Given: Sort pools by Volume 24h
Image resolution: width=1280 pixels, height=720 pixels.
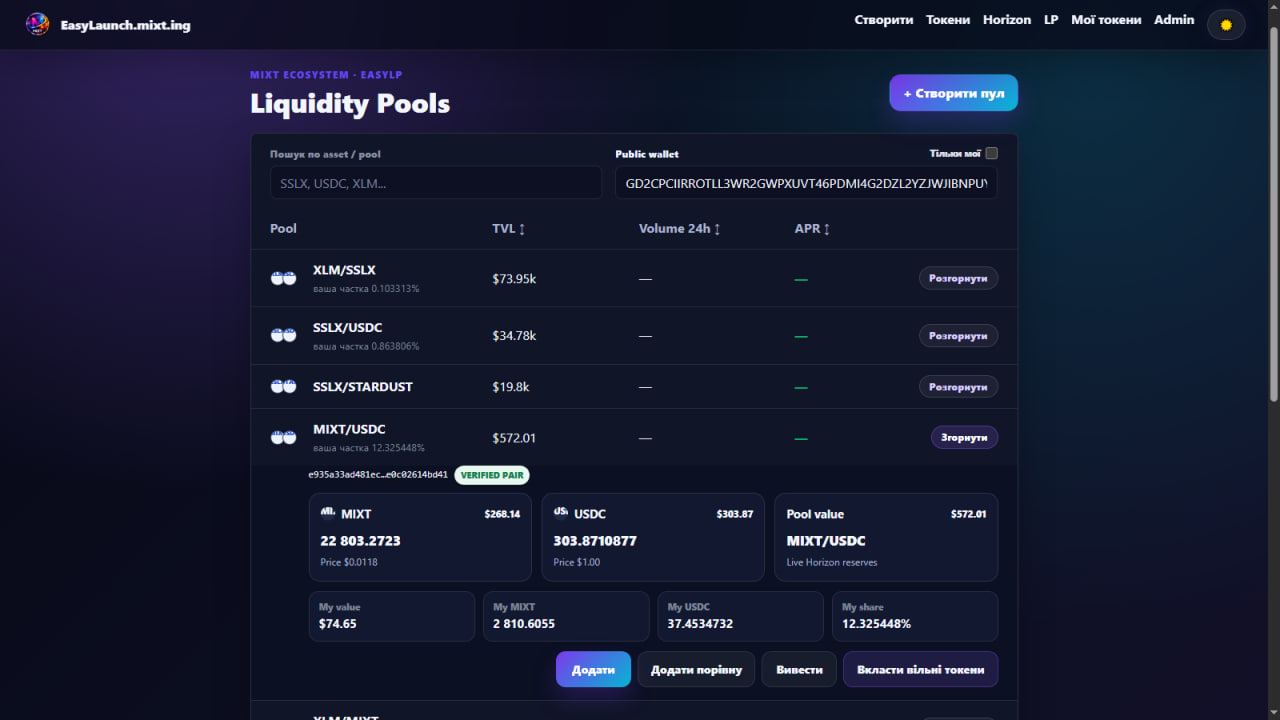Looking at the screenshot, I should coord(679,229).
